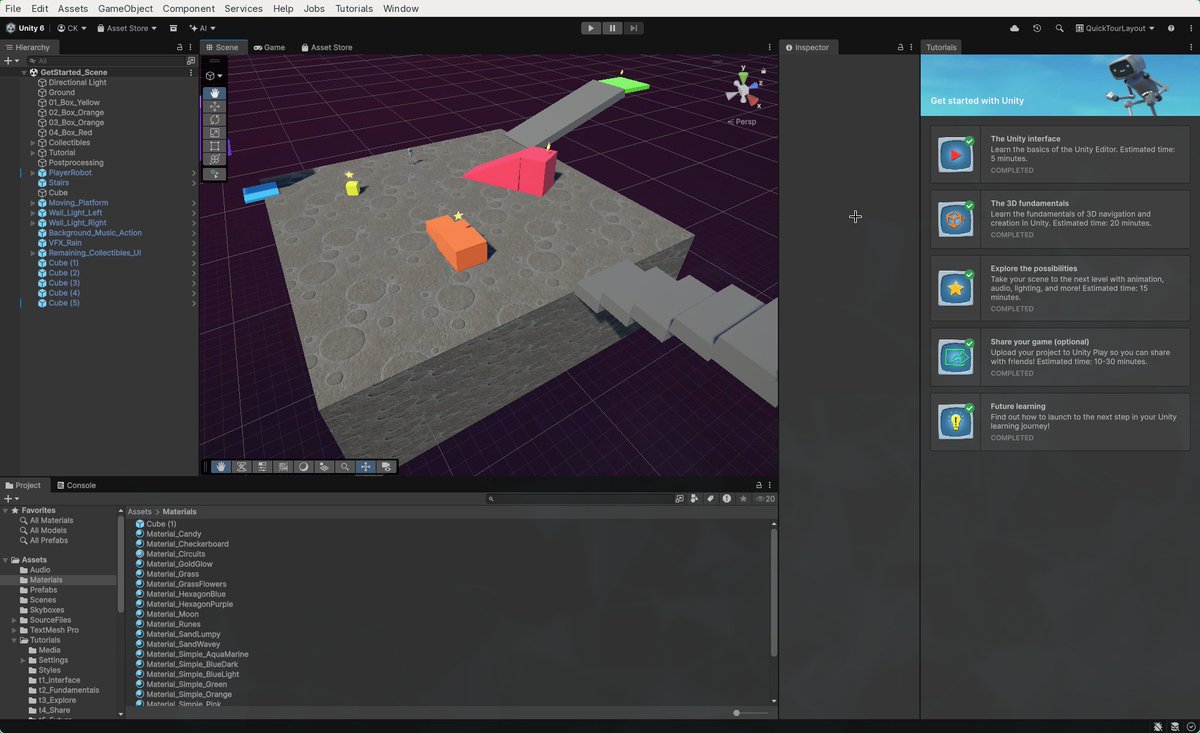Toggle the Inspector panel lock
The image size is (1200, 733).
900,47
